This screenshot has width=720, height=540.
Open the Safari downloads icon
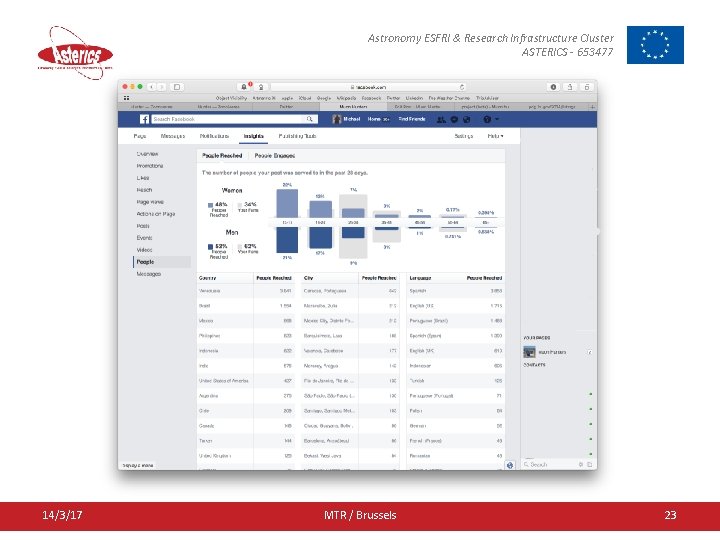(553, 87)
